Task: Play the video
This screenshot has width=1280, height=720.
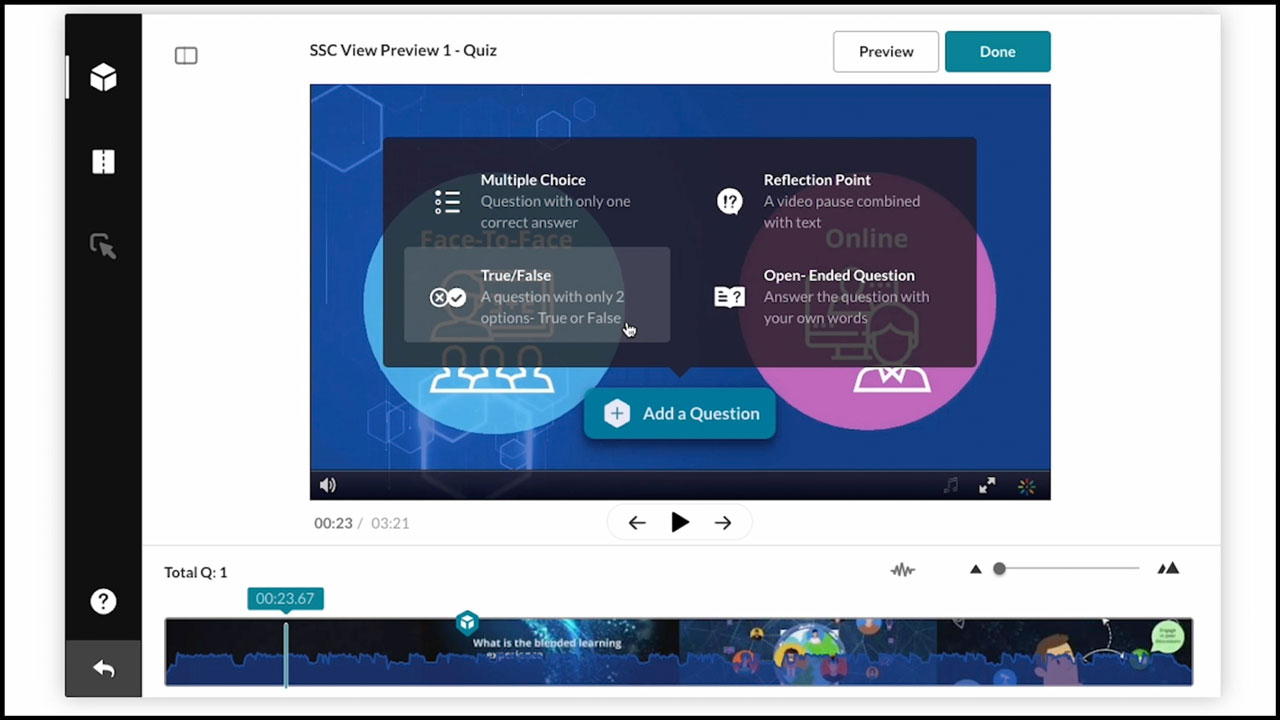Action: 680,522
